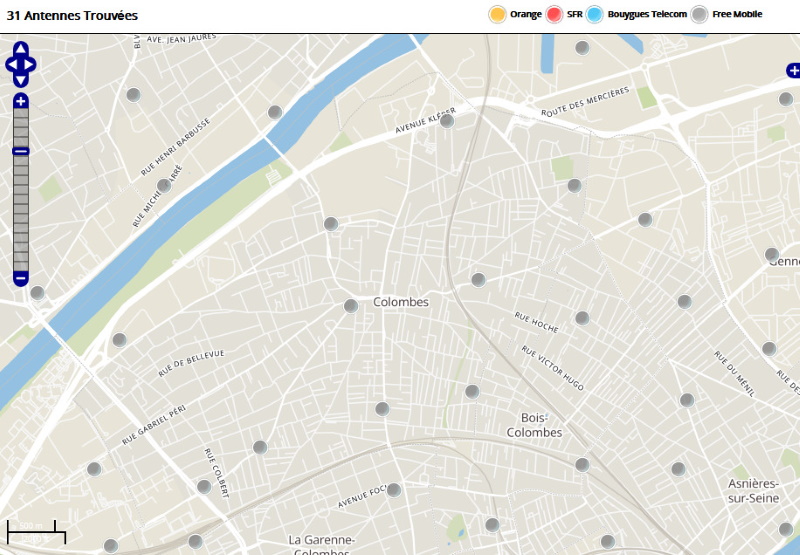Click the zoom slider handle
Viewport: 800px width, 555px height.
click(21, 151)
